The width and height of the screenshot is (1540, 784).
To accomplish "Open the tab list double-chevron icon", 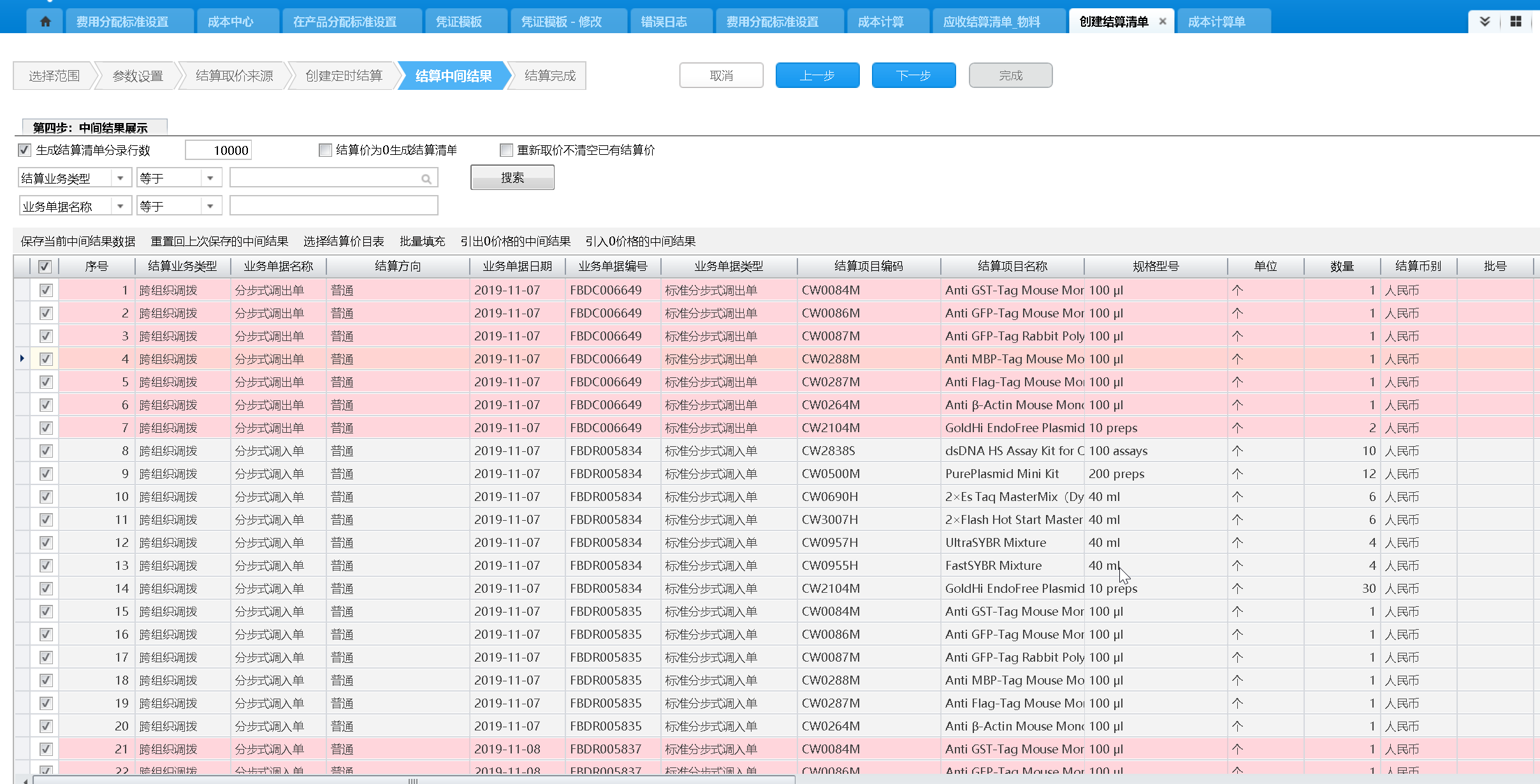I will (1485, 22).
